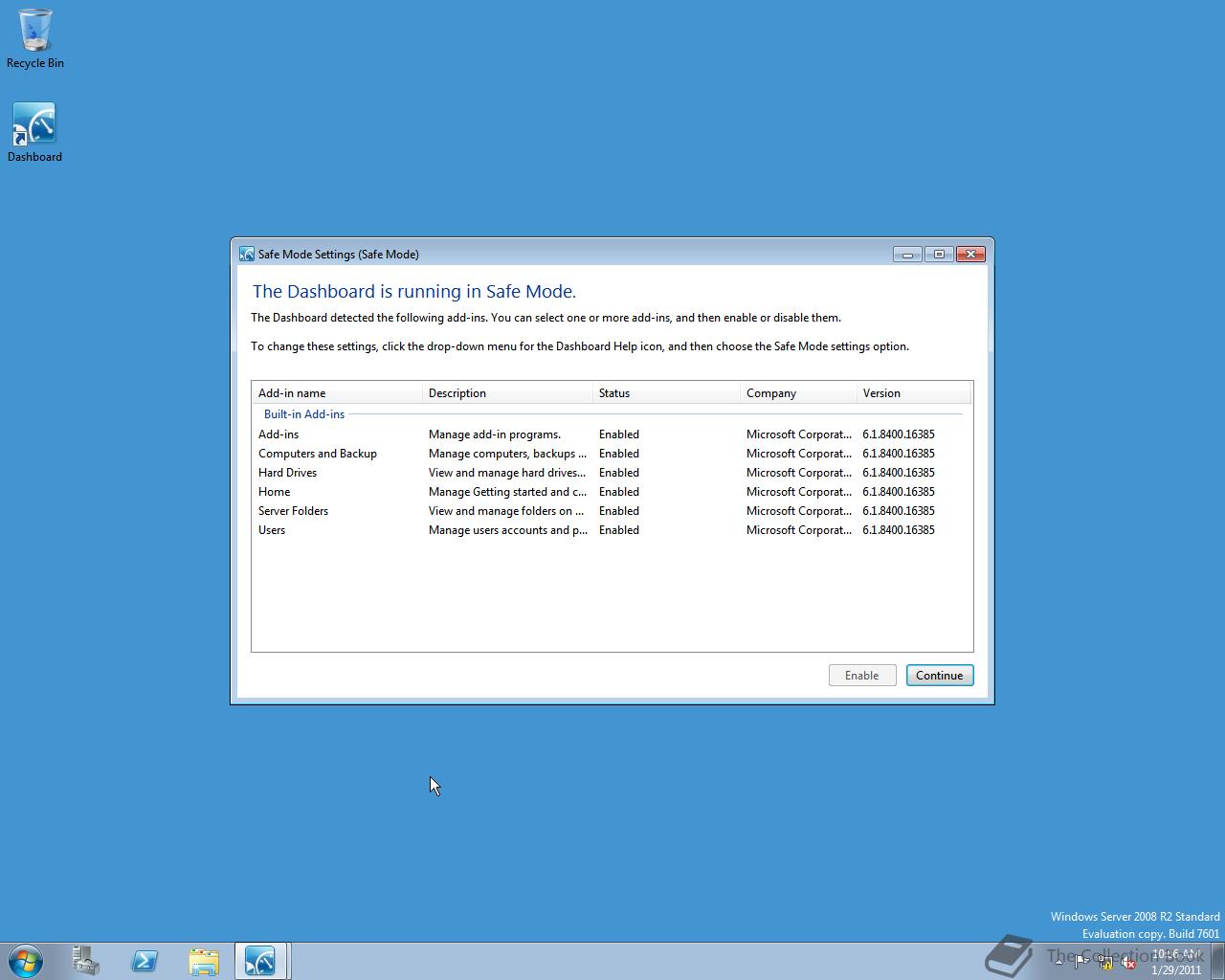The width and height of the screenshot is (1225, 980).
Task: Maximize the Safe Mode Settings window
Action: [x=939, y=254]
